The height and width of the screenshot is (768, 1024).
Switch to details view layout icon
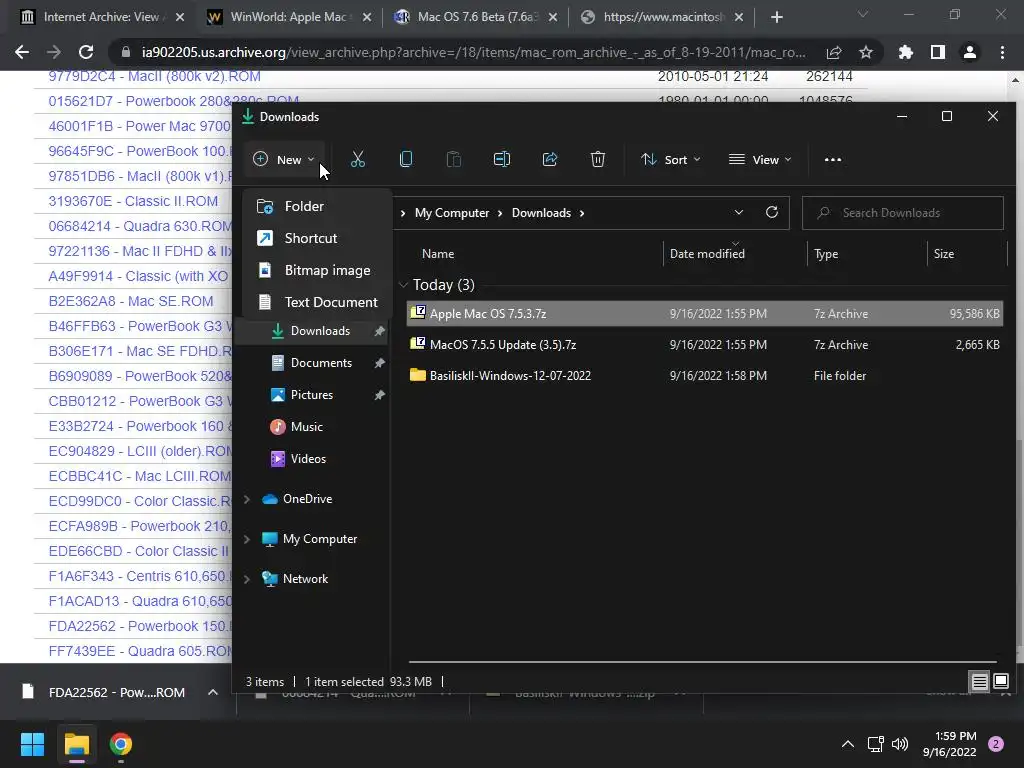click(980, 682)
